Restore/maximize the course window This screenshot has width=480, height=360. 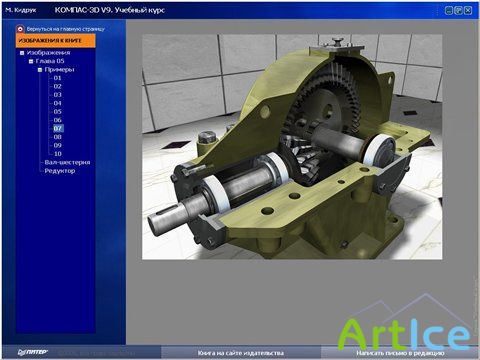click(458, 10)
